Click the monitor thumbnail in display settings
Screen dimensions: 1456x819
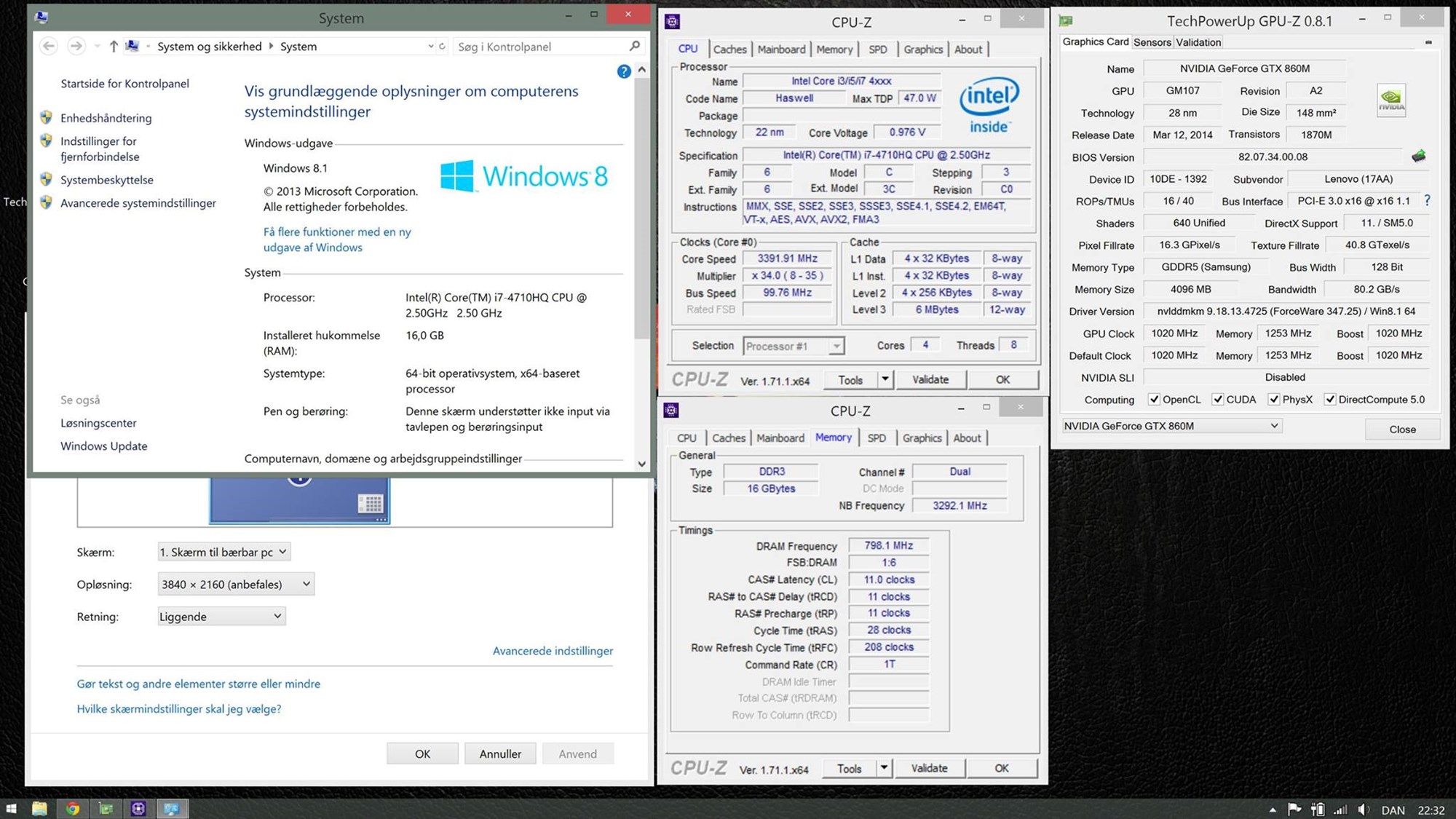click(x=299, y=501)
